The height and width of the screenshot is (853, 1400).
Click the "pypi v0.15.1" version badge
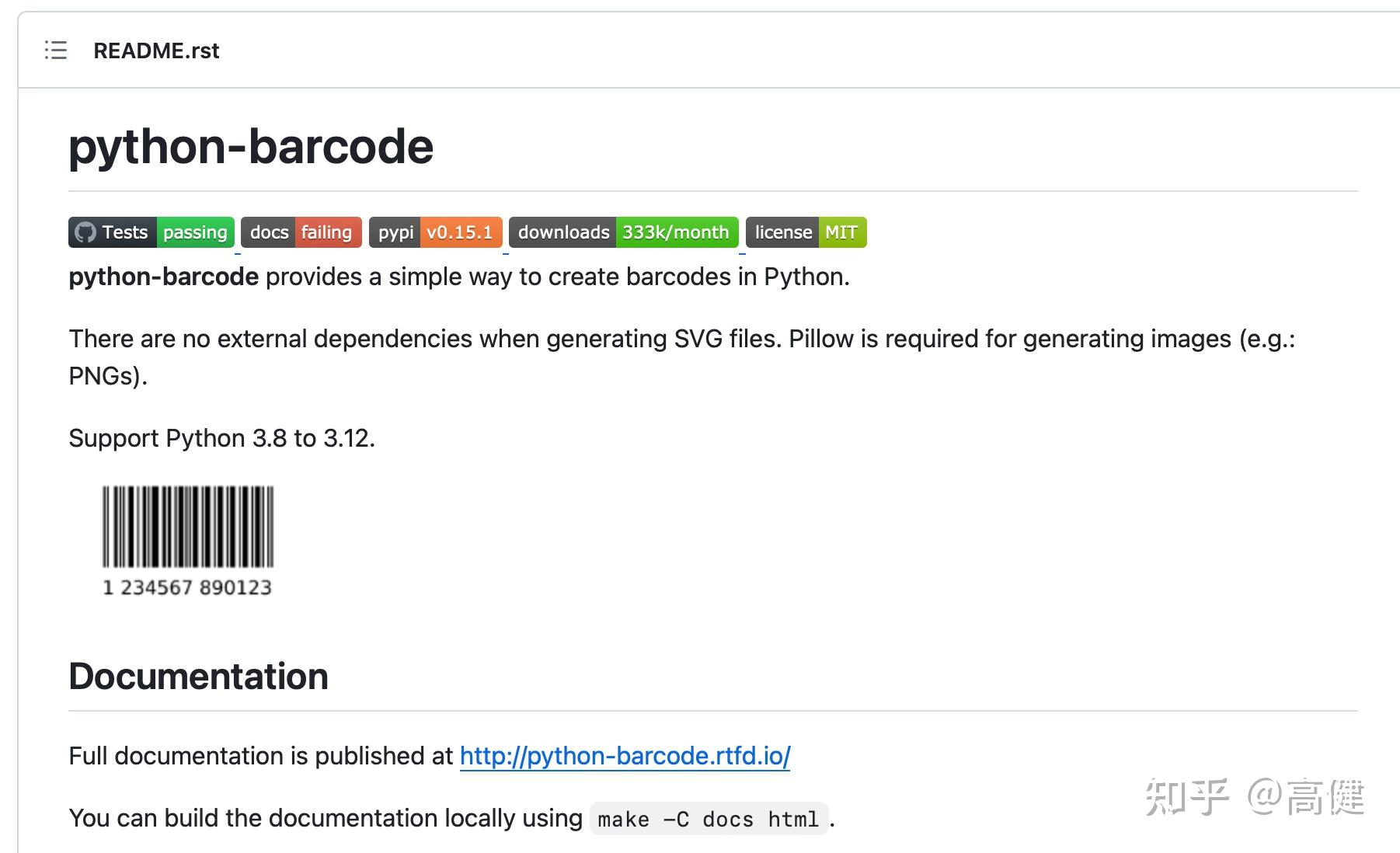pyautogui.click(x=435, y=232)
